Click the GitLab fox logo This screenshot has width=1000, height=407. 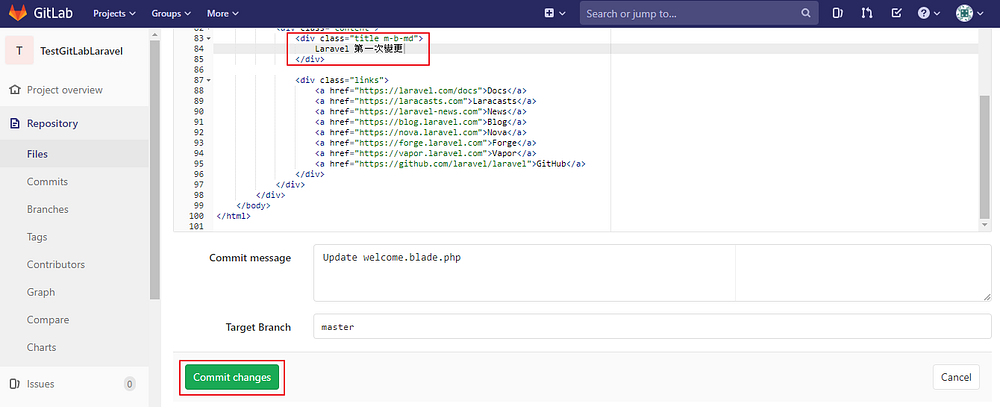pos(18,13)
